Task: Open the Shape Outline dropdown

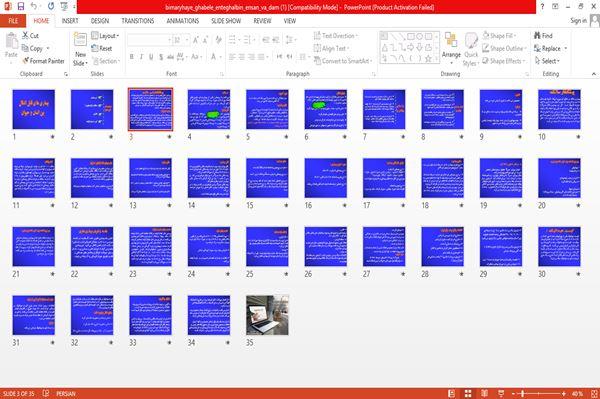Action: 505,48
